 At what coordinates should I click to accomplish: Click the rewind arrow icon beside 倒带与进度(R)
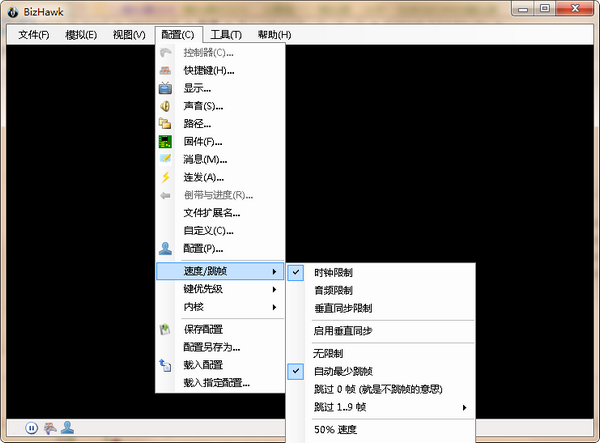pyautogui.click(x=165, y=195)
